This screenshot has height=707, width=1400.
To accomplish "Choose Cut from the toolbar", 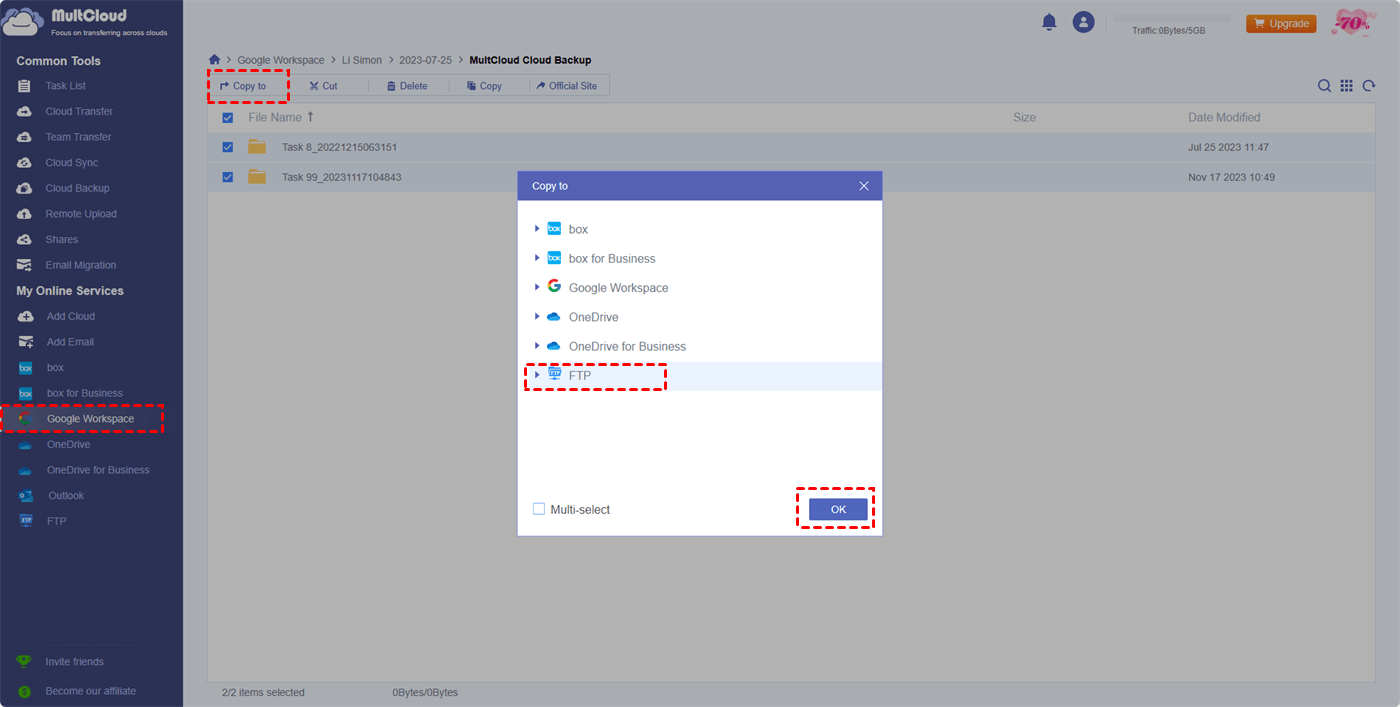I will tap(322, 85).
